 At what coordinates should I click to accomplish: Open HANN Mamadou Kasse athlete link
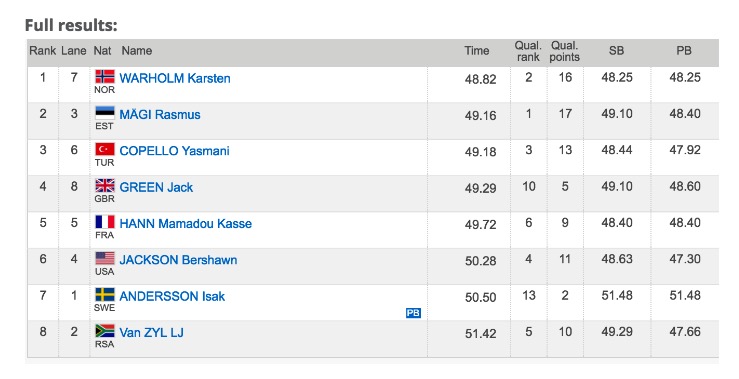(x=185, y=223)
